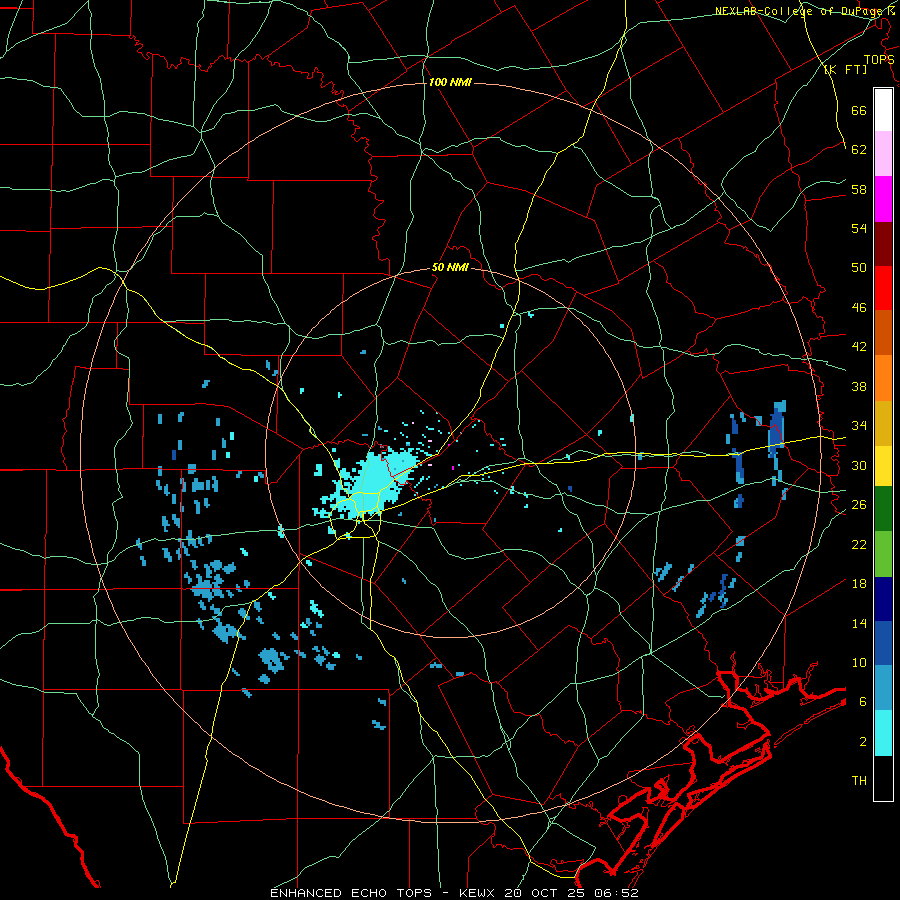Click the dark red 50 kft legend swatch

pyautogui.click(x=883, y=243)
